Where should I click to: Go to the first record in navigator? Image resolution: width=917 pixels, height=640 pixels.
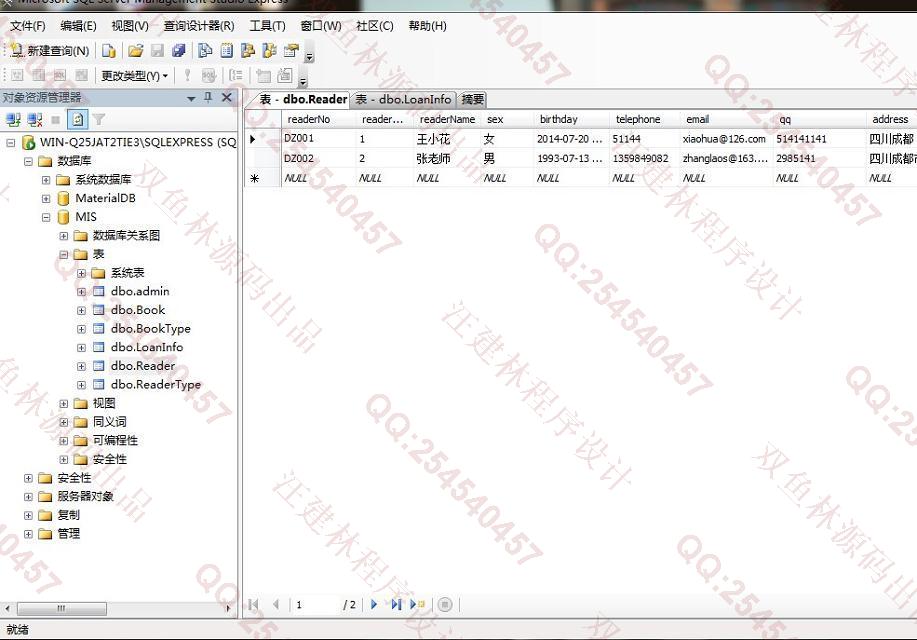point(253,604)
